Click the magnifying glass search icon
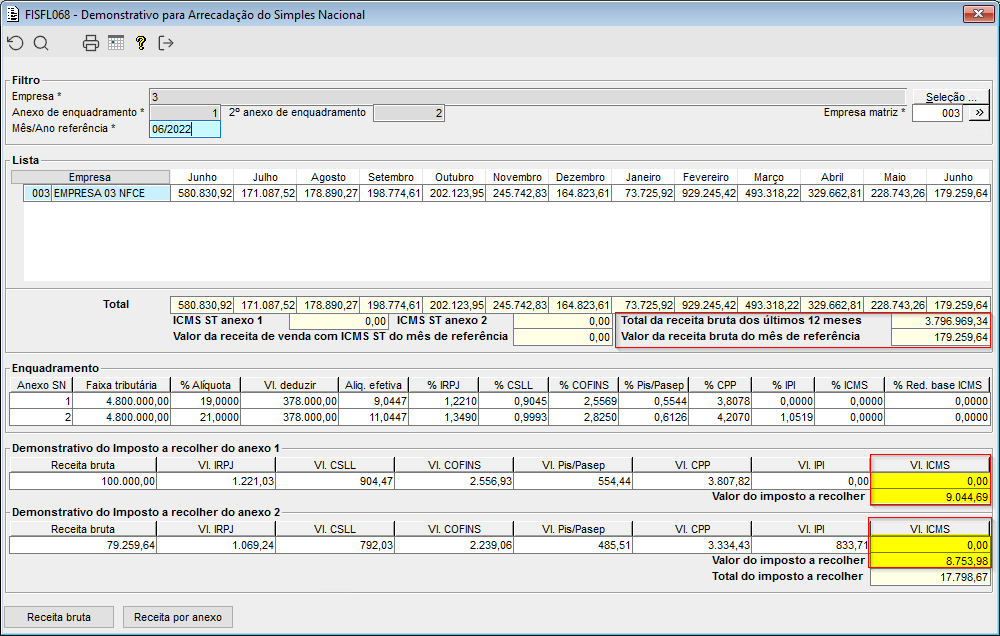Image resolution: width=1000 pixels, height=636 pixels. 41,43
